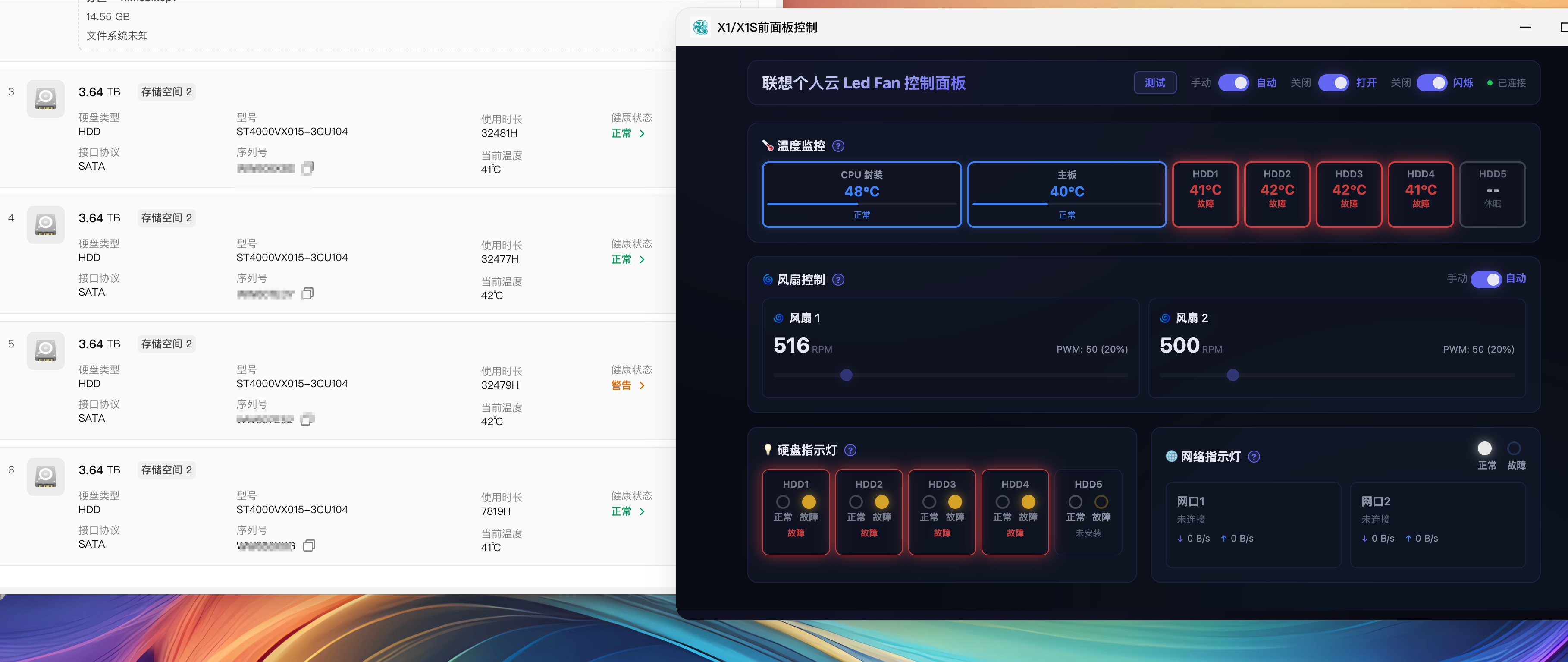Select network LED 故障 radio
Screen dimensions: 1568x662
coord(1514,449)
